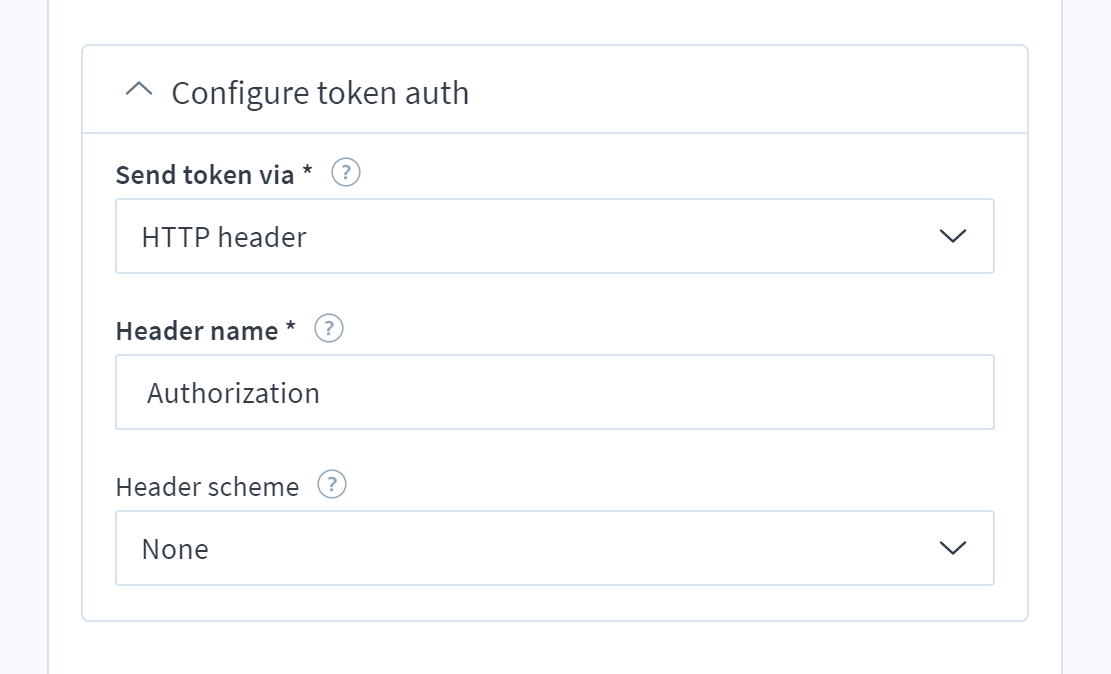Click the HTTP header selected value
The height and width of the screenshot is (674, 1111).
[224, 237]
